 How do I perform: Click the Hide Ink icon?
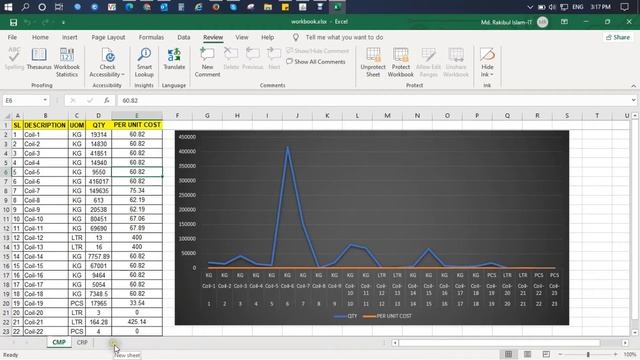coord(487,62)
